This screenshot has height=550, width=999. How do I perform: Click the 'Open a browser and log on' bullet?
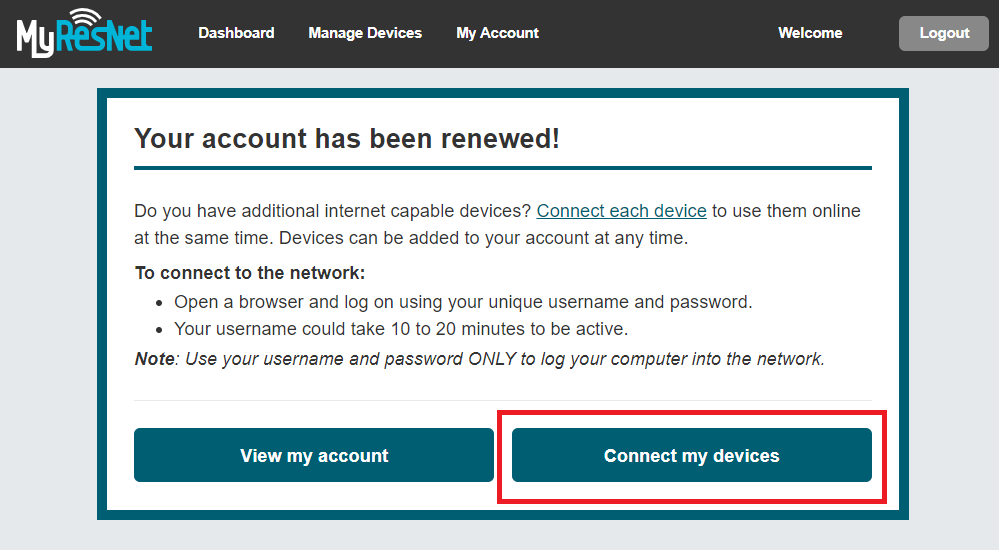463,302
